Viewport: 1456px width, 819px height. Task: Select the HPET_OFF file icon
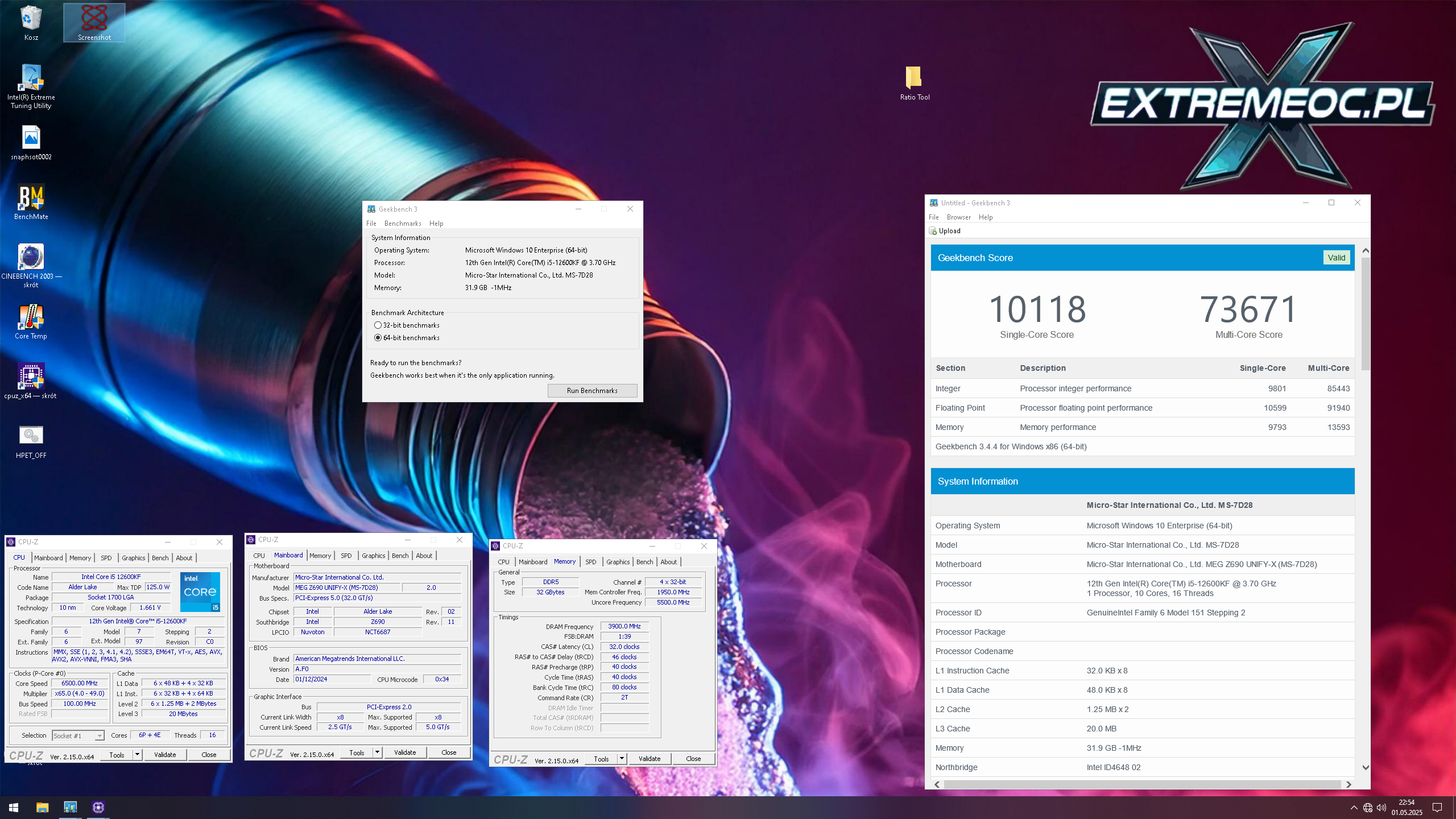click(31, 441)
